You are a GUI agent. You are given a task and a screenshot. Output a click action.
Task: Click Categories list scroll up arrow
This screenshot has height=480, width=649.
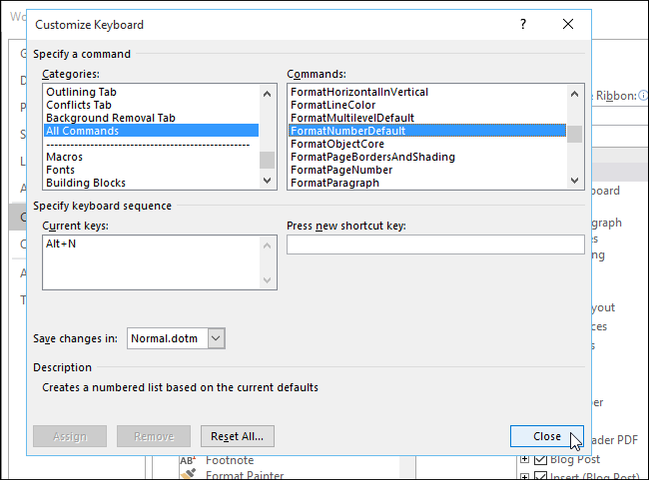click(267, 94)
